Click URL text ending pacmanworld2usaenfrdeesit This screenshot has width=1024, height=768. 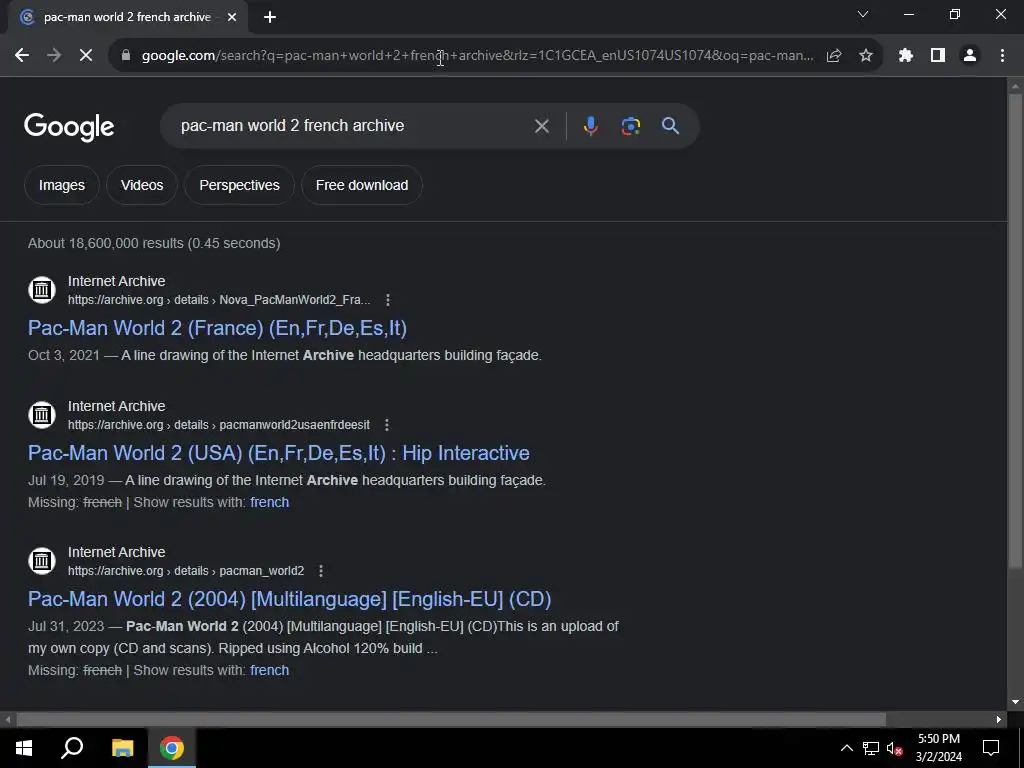click(x=219, y=425)
